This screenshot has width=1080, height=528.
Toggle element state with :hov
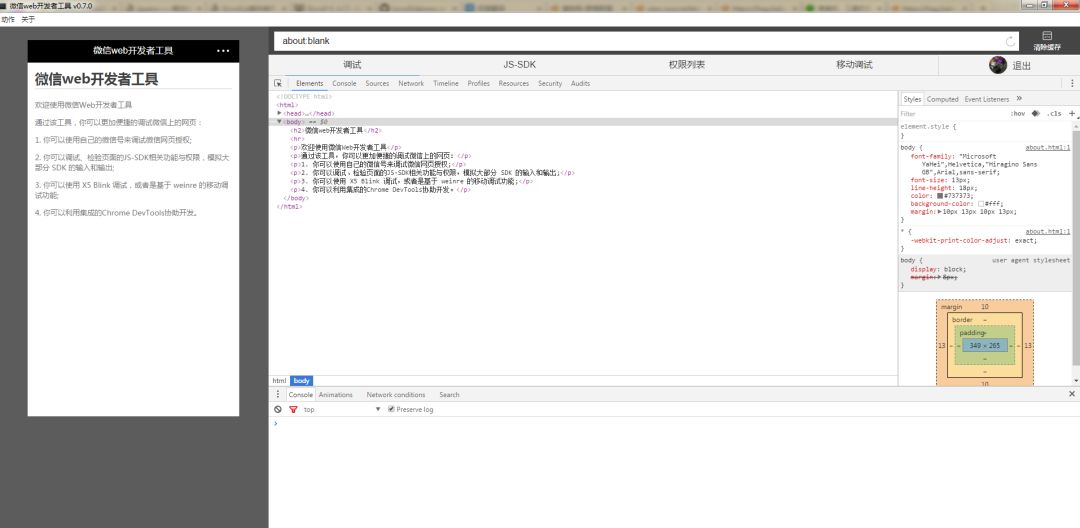click(1017, 114)
